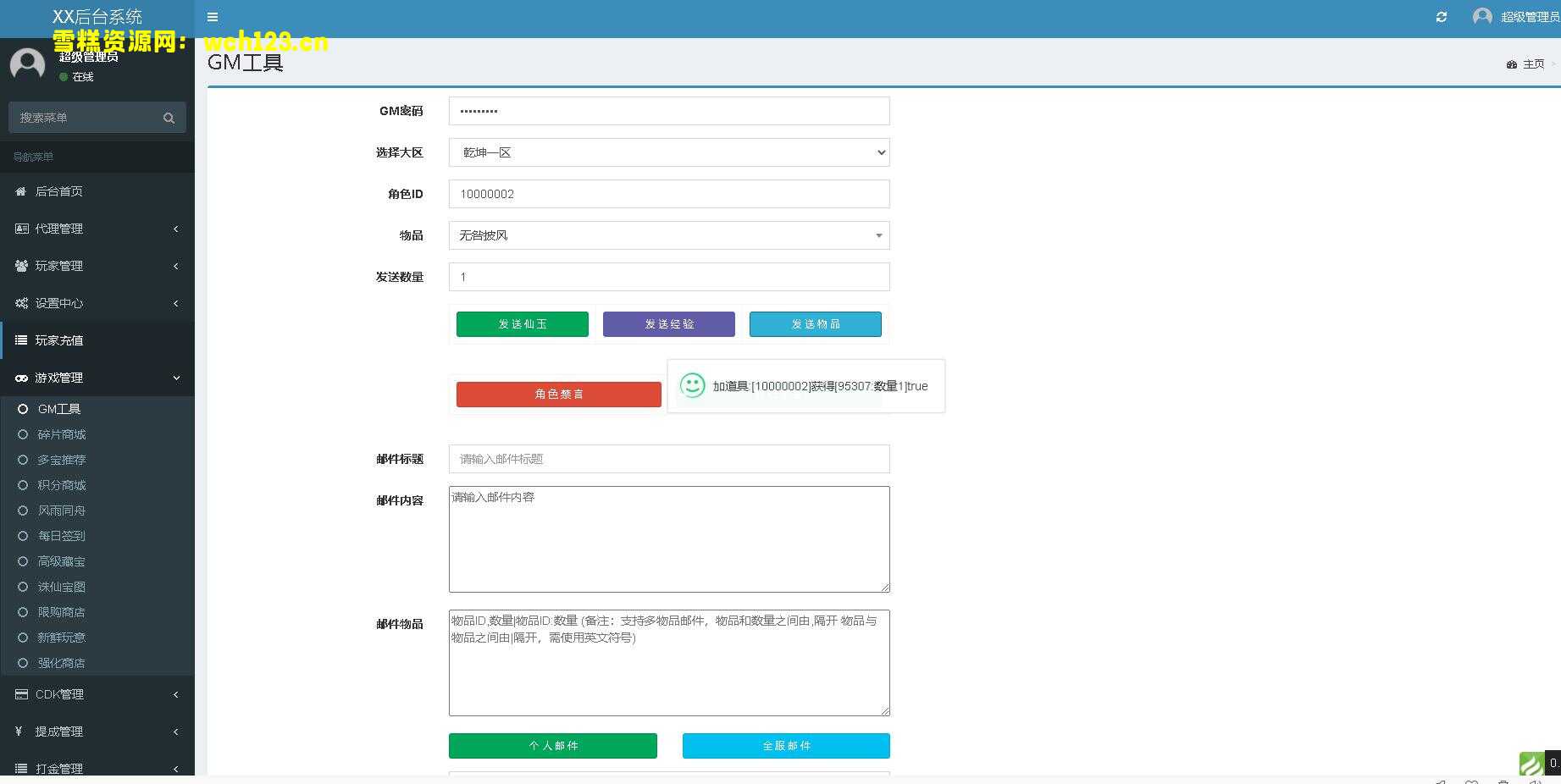The width and height of the screenshot is (1561, 784).
Task: Click the green 发送仙玉 button
Action: coord(523,324)
